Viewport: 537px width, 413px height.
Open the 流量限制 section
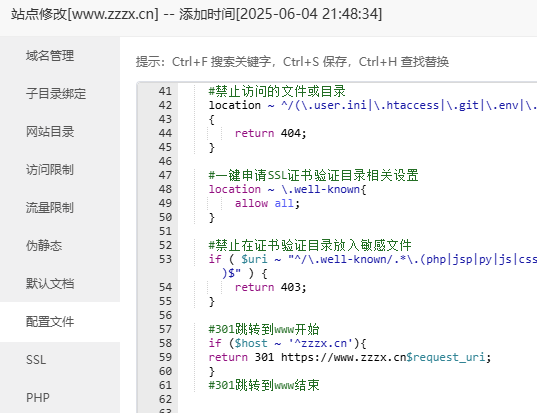50,208
